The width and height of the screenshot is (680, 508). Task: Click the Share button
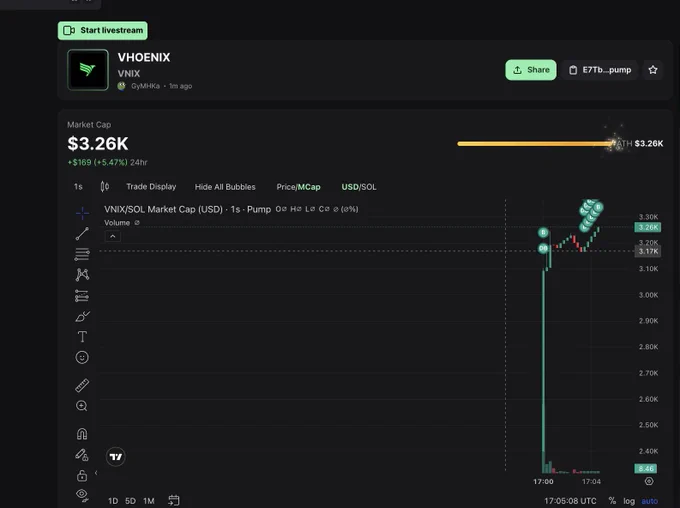(531, 70)
